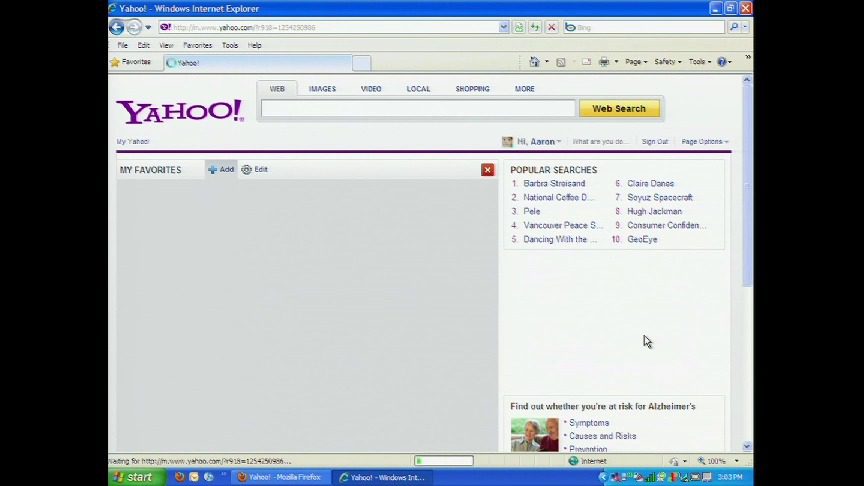This screenshot has height=486, width=864.
Task: Open the Soyuz Spacecraft popular search
Action: (660, 197)
